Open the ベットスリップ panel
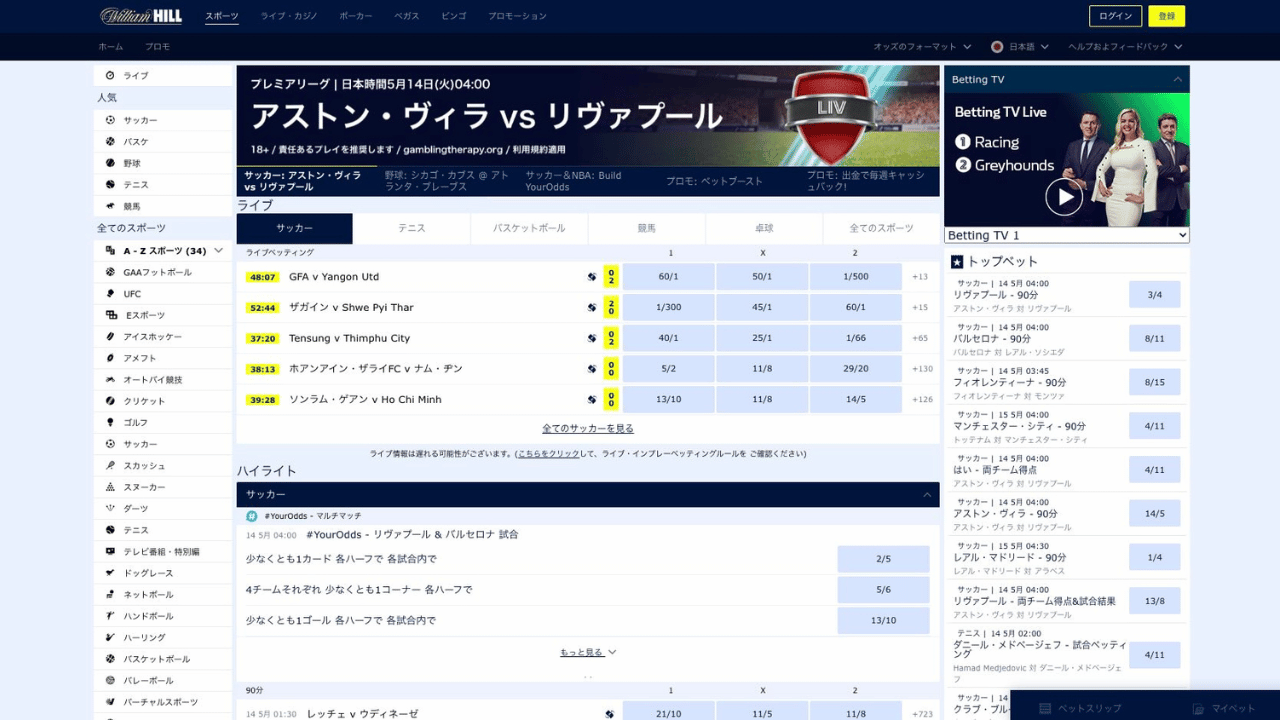Screen dimensions: 1280x720 click(x=1080, y=708)
